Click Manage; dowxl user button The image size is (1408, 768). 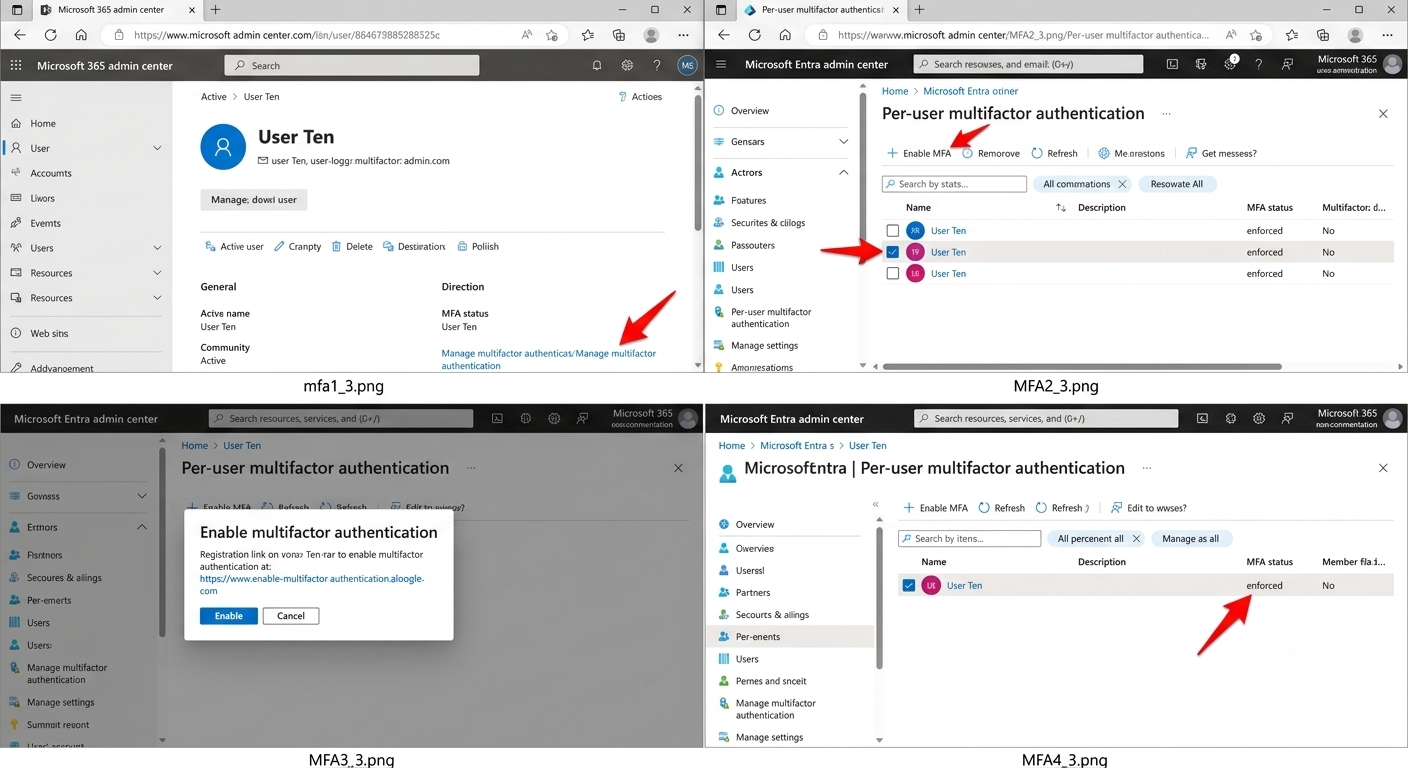pos(254,200)
